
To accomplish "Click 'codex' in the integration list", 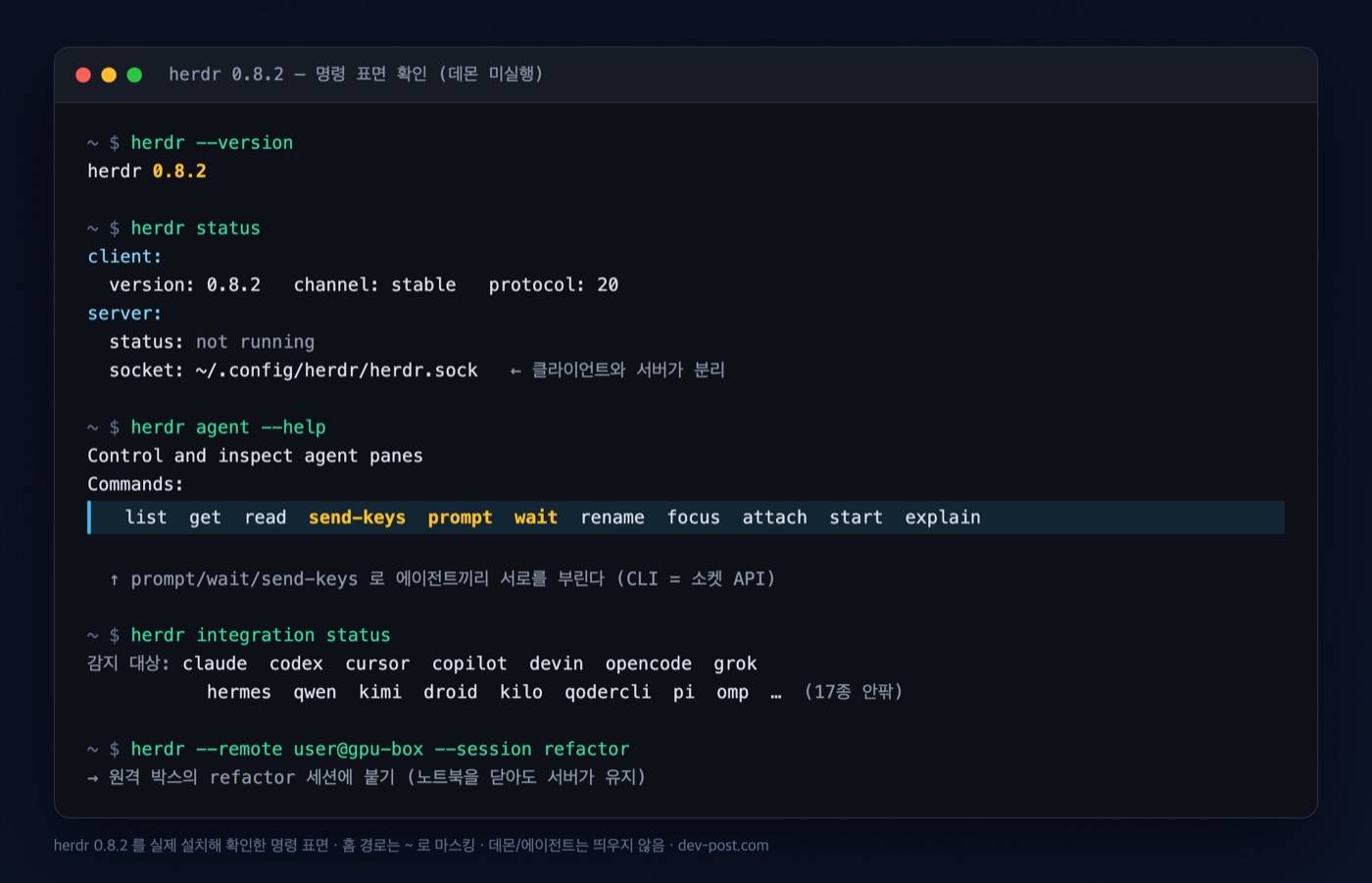I will coord(296,664).
